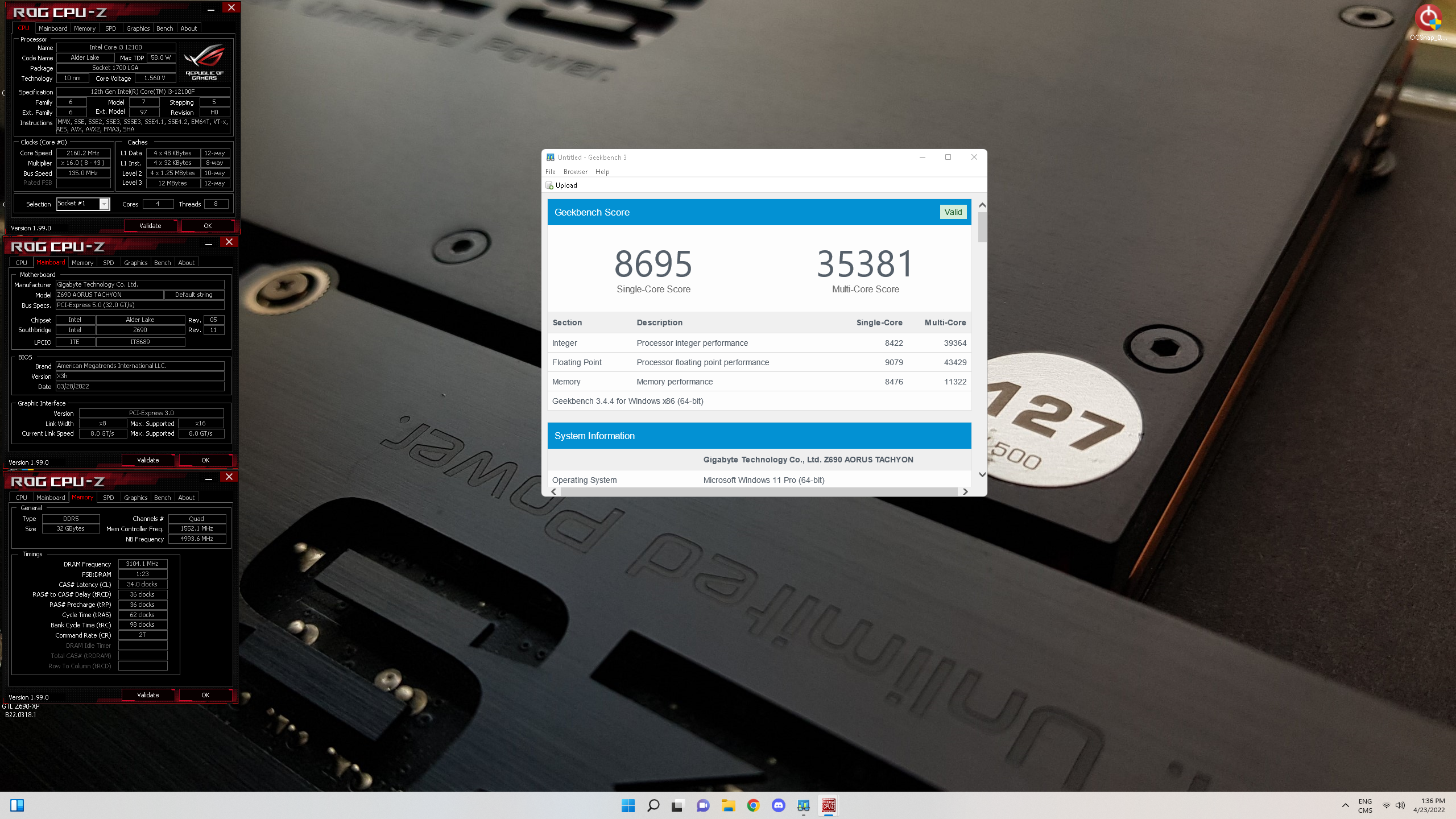Image resolution: width=1456 pixels, height=819 pixels.
Task: Click the Z690 AORUS TACHYON model field
Action: click(109, 295)
